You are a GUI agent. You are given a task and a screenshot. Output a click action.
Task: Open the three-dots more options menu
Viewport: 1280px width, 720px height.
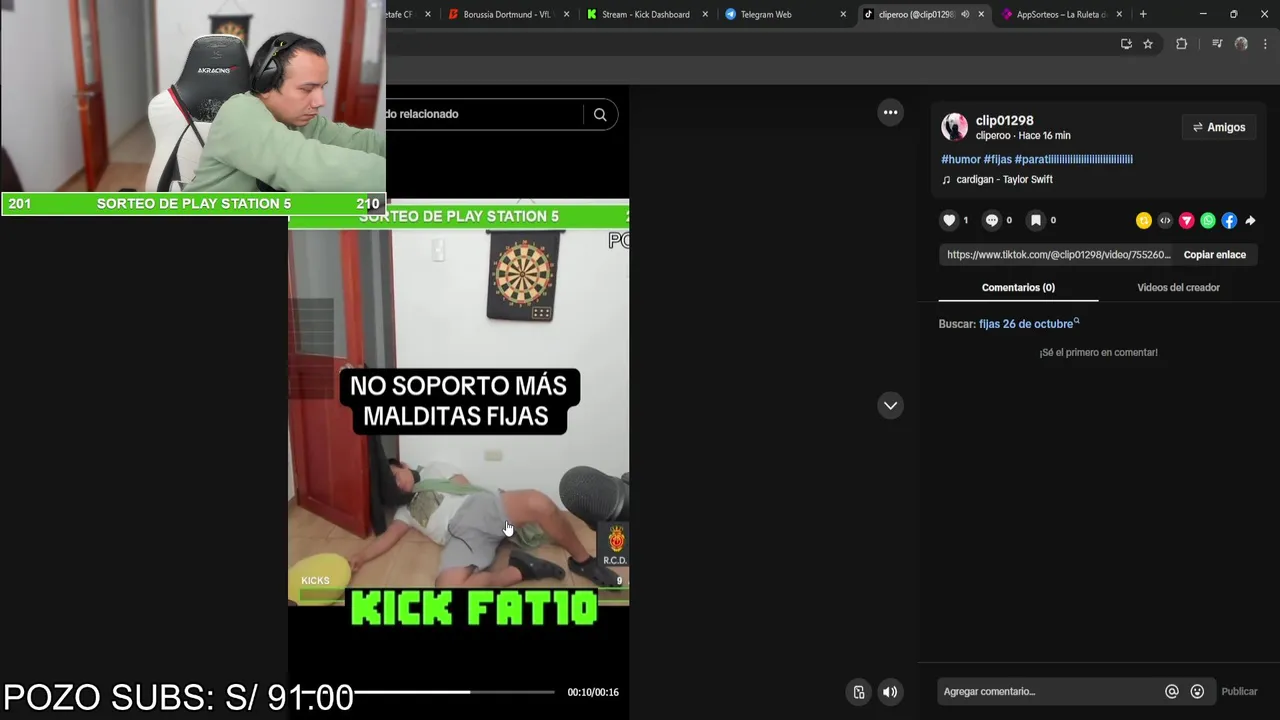coord(890,112)
